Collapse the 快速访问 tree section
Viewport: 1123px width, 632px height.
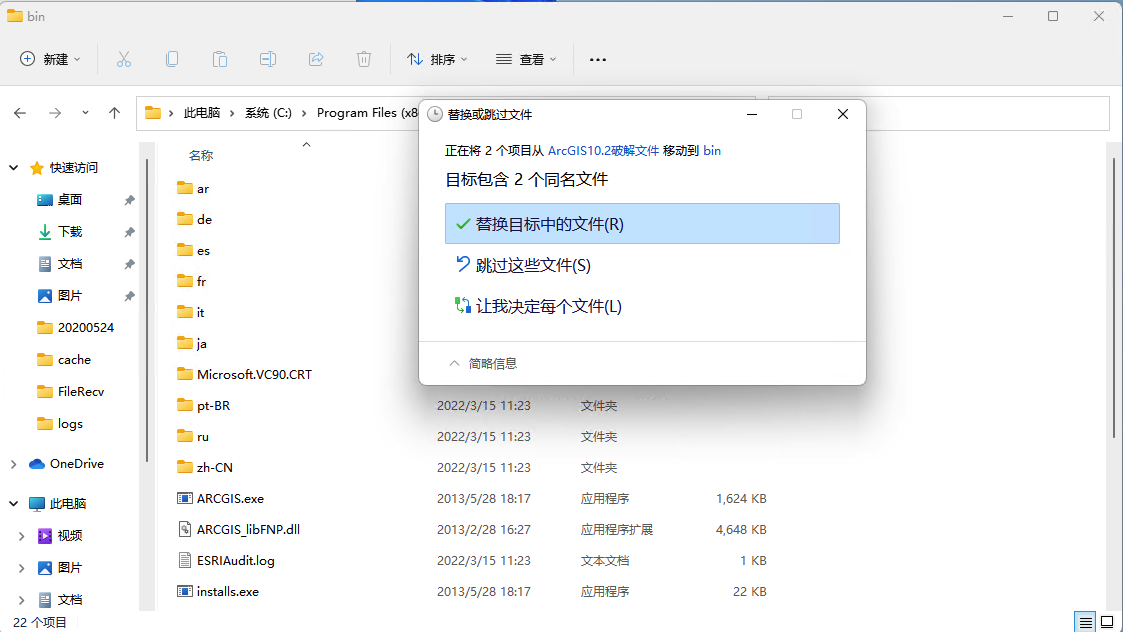14,168
